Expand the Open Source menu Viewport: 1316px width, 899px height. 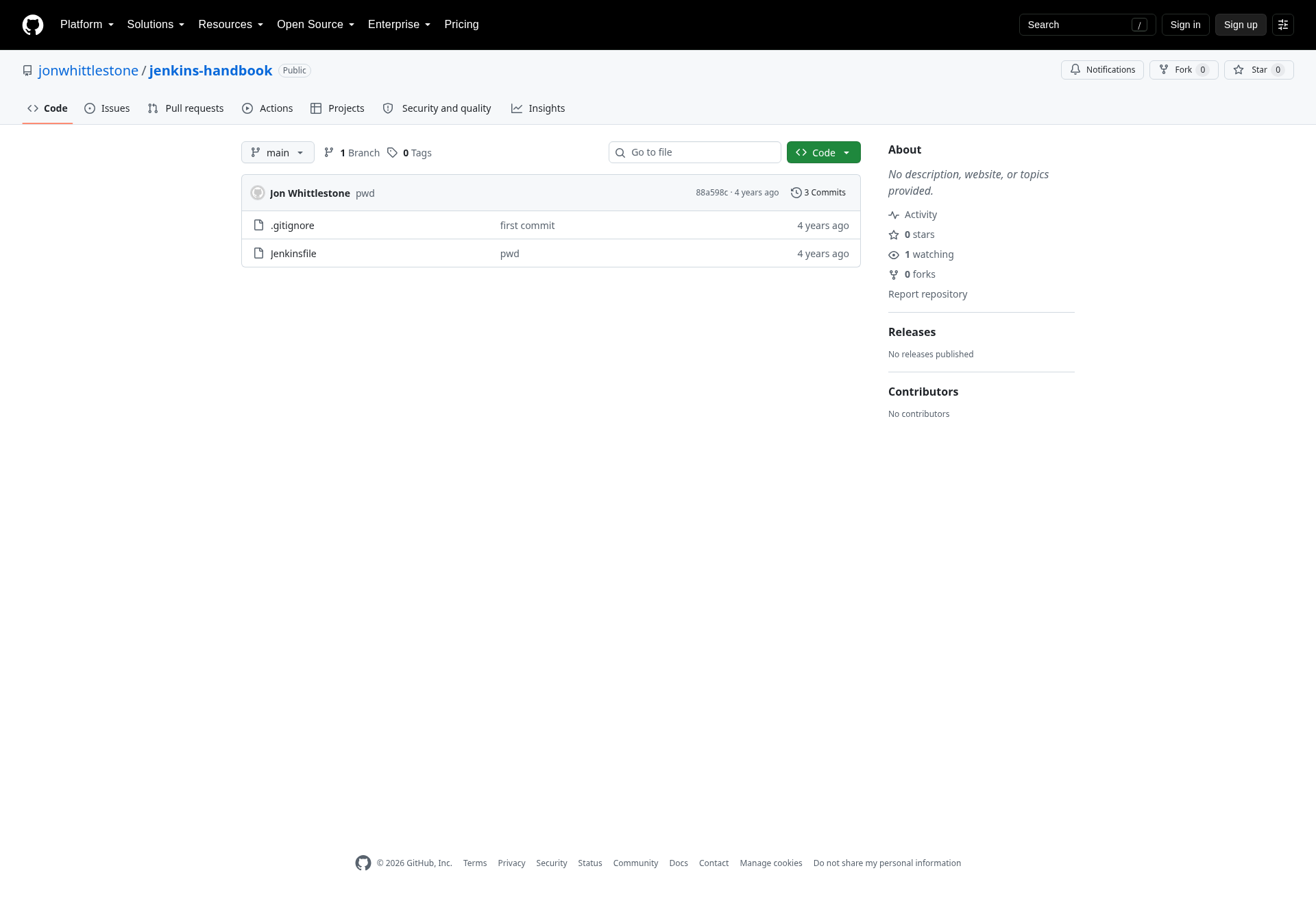tap(315, 25)
